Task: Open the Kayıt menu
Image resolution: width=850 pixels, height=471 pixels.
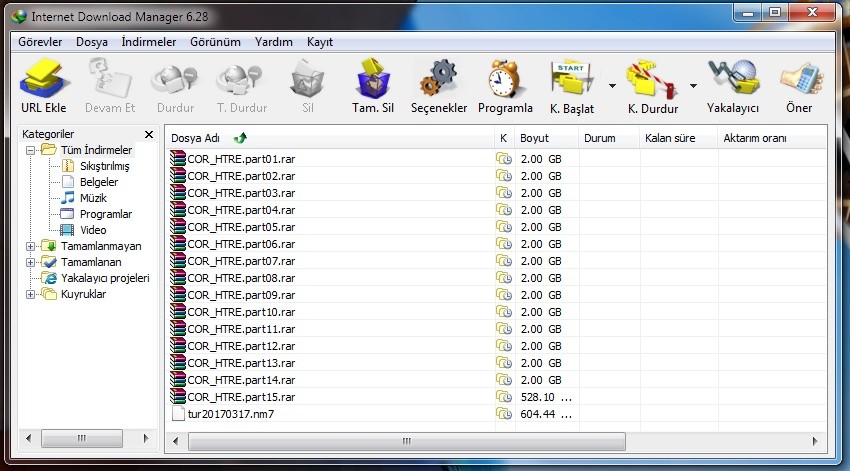Action: click(320, 42)
